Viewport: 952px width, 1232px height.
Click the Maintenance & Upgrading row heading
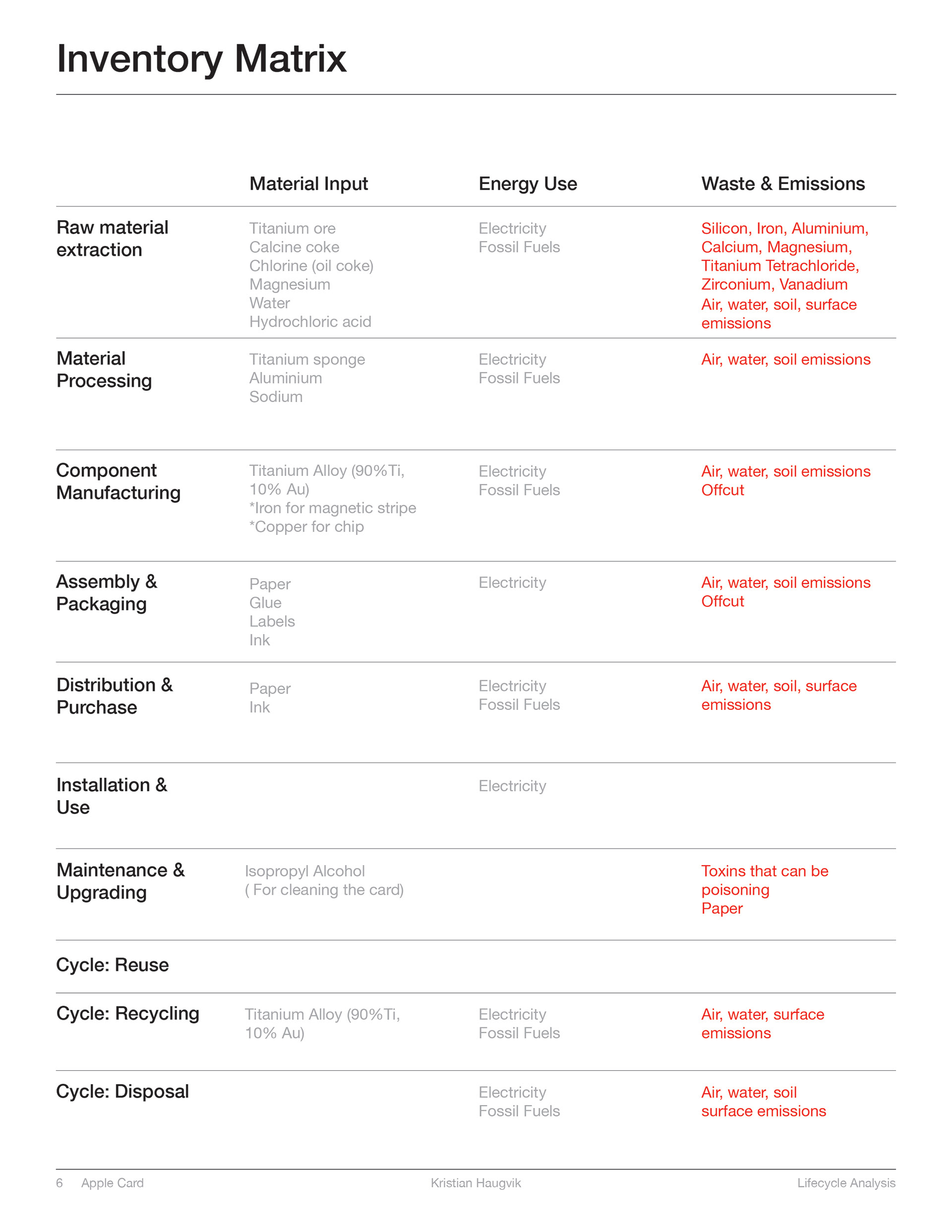click(x=120, y=881)
